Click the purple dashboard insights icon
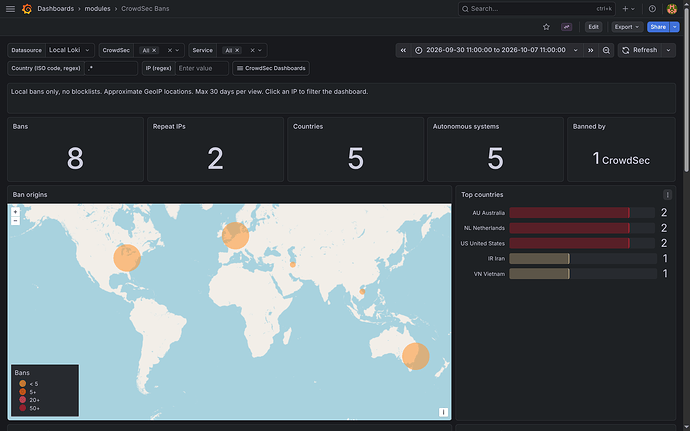The image size is (690, 431). pos(566,27)
